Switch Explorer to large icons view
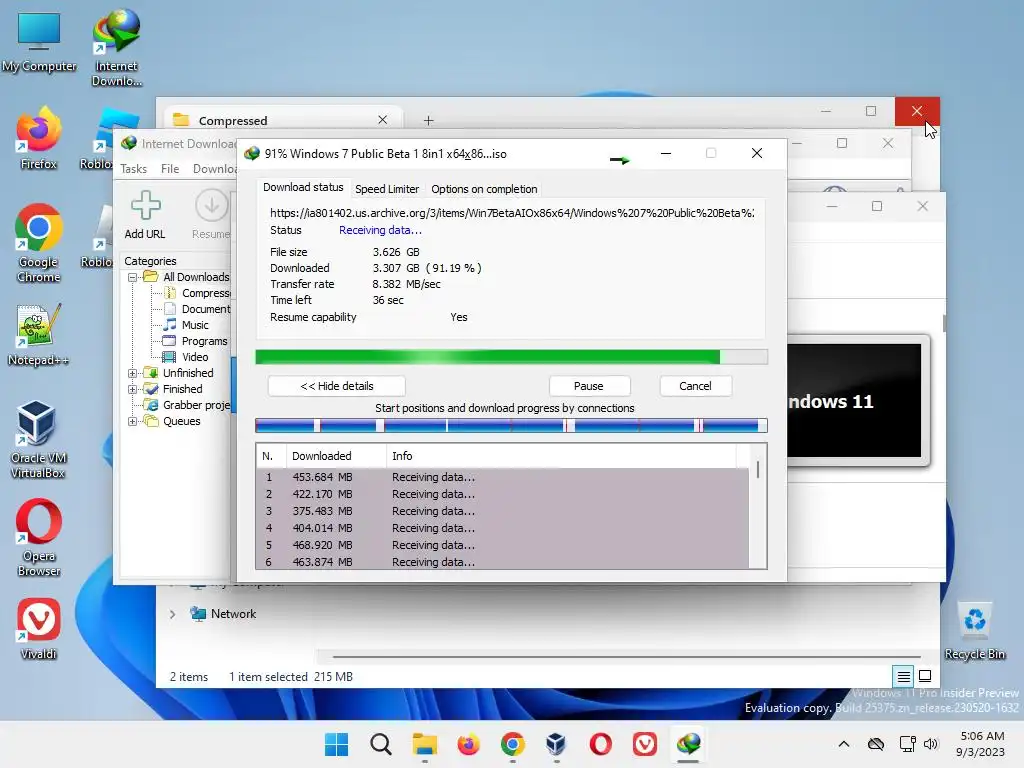The image size is (1024, 768). [x=925, y=676]
